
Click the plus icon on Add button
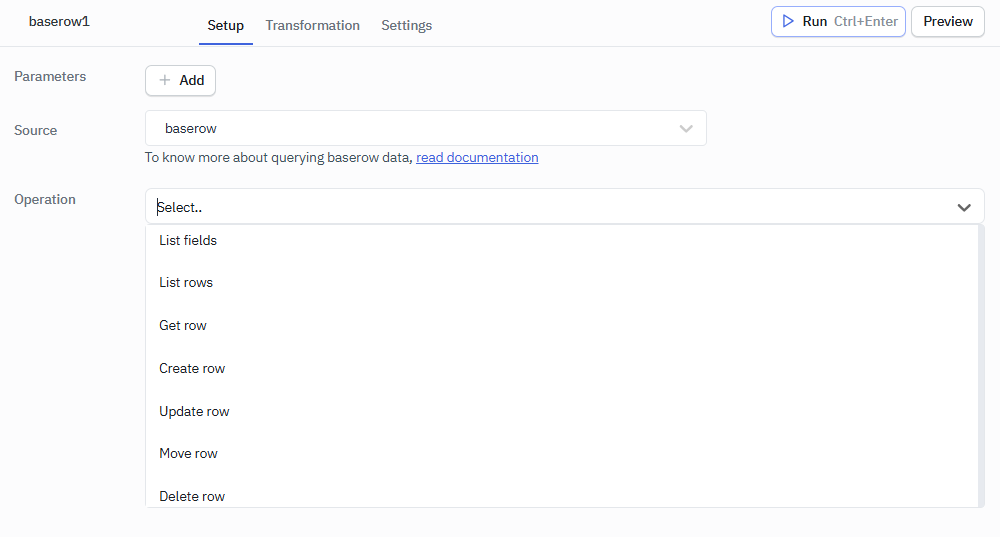165,81
